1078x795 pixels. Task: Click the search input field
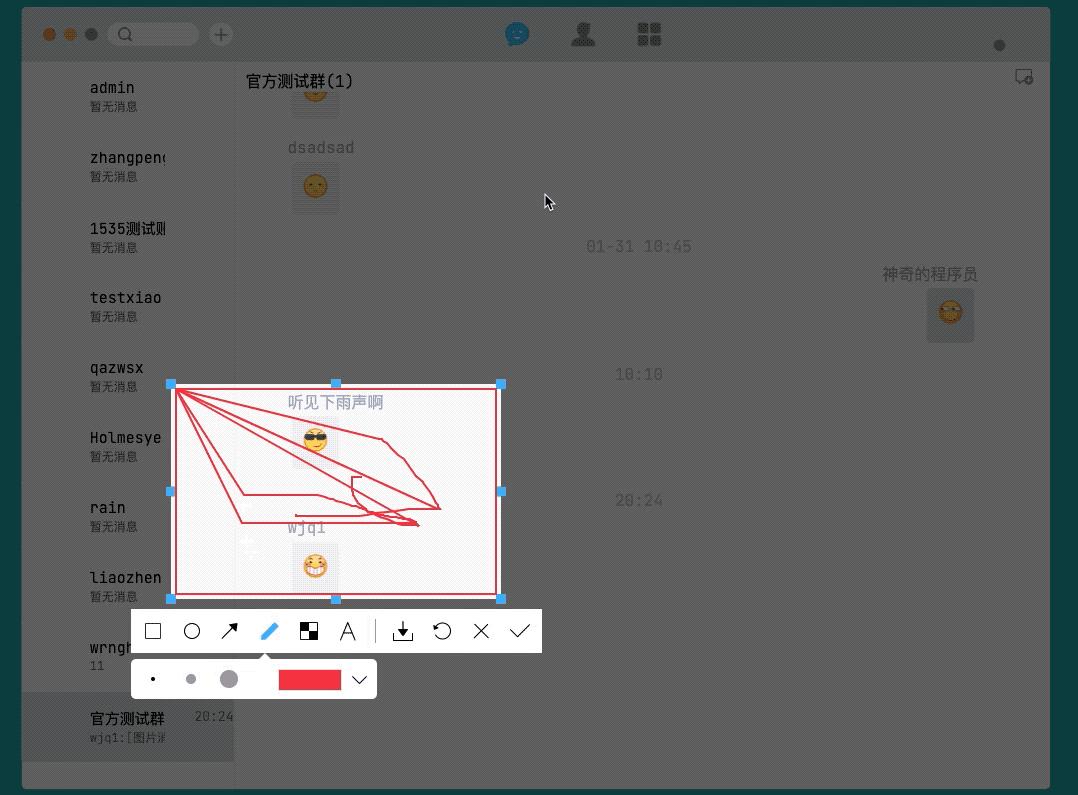click(154, 34)
